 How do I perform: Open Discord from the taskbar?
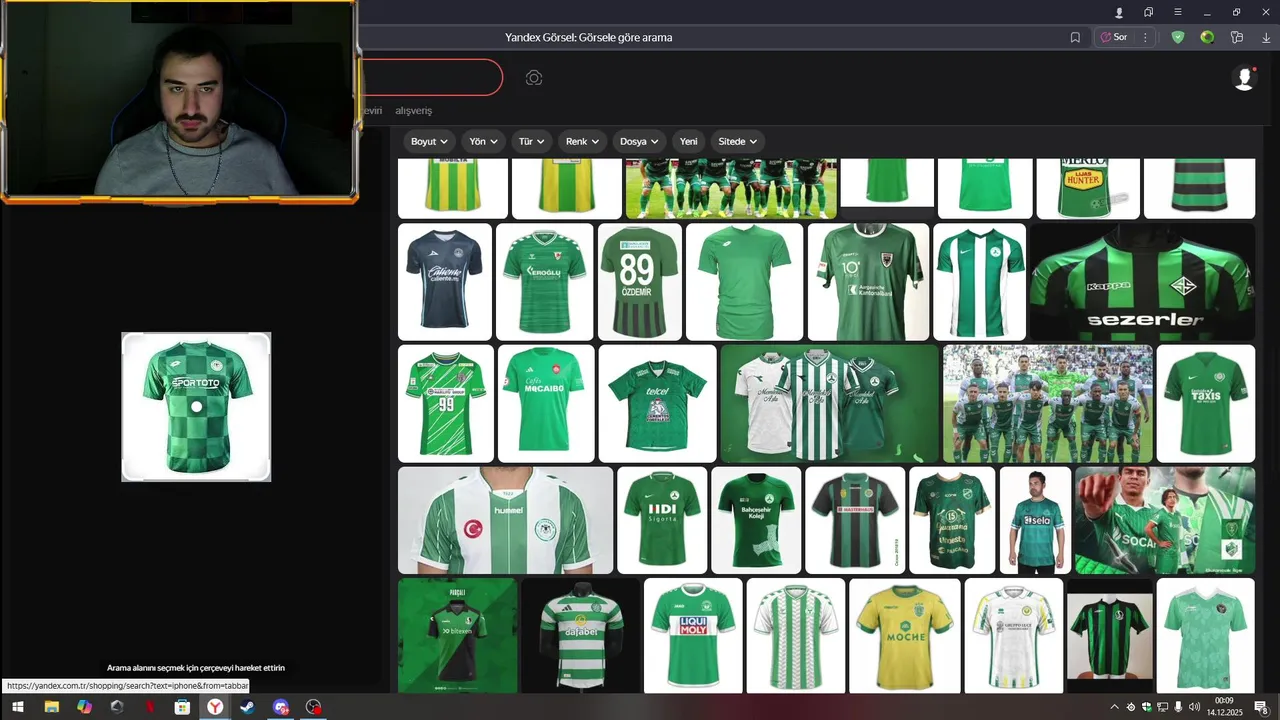tap(281, 707)
